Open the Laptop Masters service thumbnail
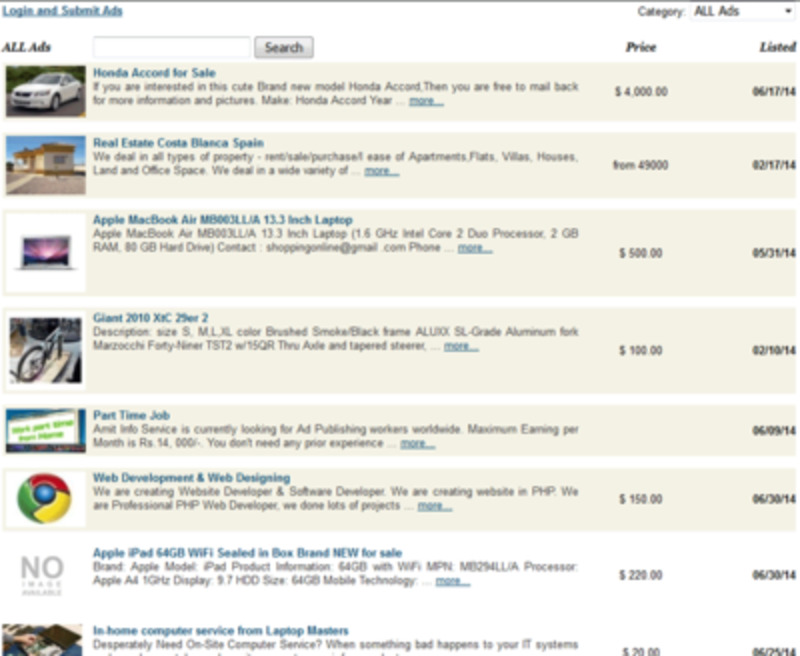 point(42,640)
